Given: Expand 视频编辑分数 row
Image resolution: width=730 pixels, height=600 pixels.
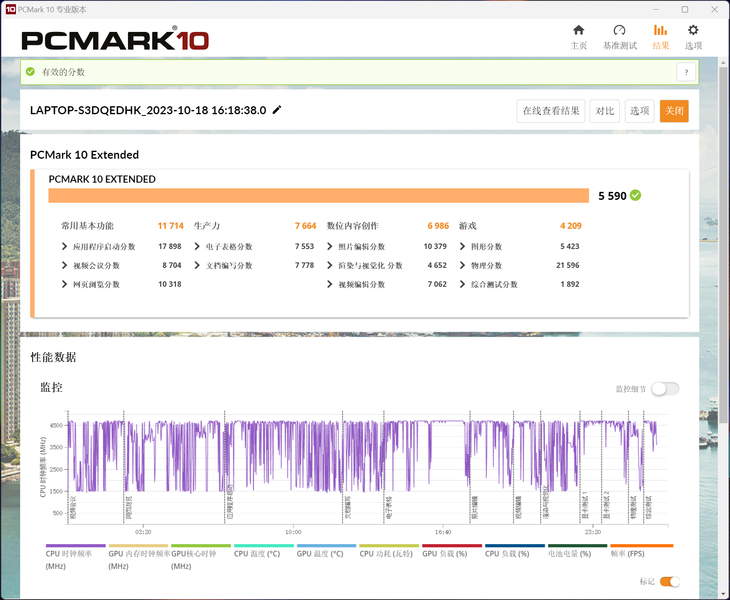Looking at the screenshot, I should point(330,284).
